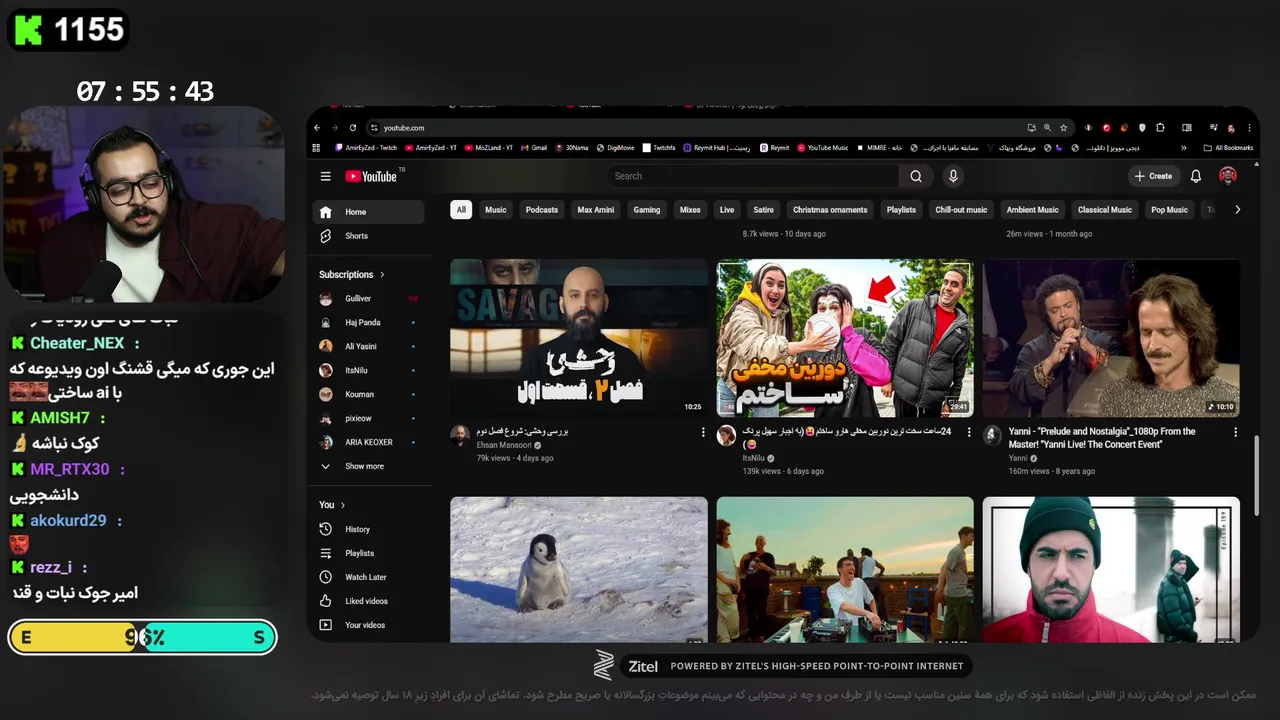
Task: Open ARIA KEOXER channel in subscriptions
Action: (368, 442)
